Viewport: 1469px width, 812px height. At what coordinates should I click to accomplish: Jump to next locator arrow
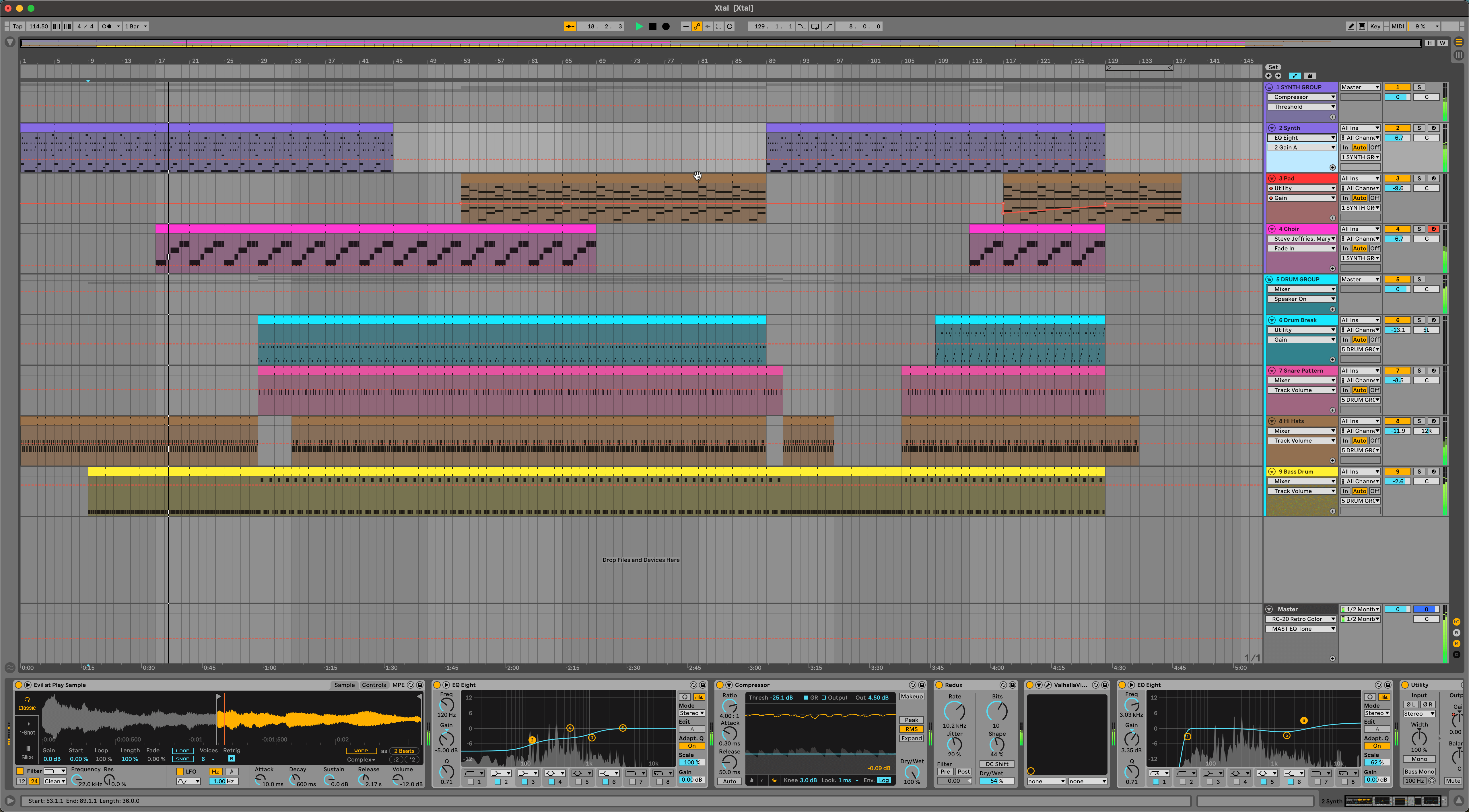1278,76
